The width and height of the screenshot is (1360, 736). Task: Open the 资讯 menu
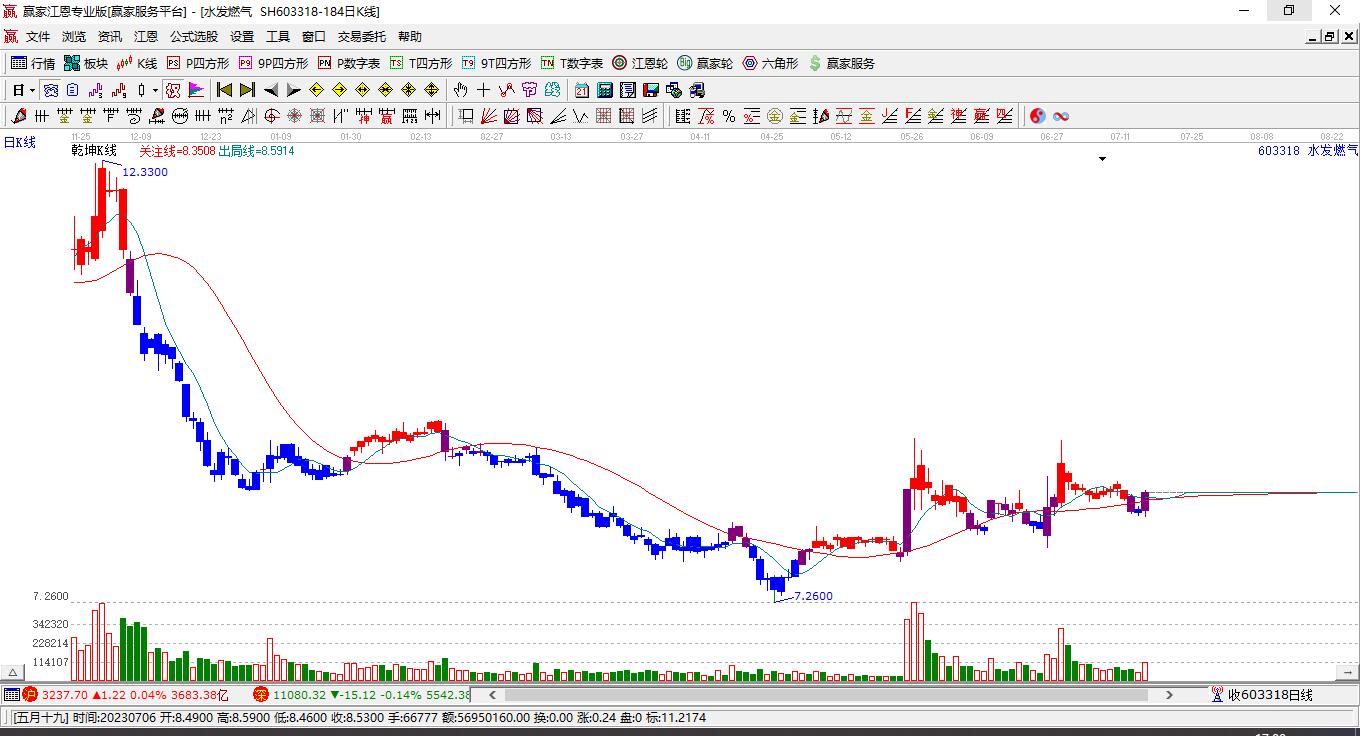110,37
